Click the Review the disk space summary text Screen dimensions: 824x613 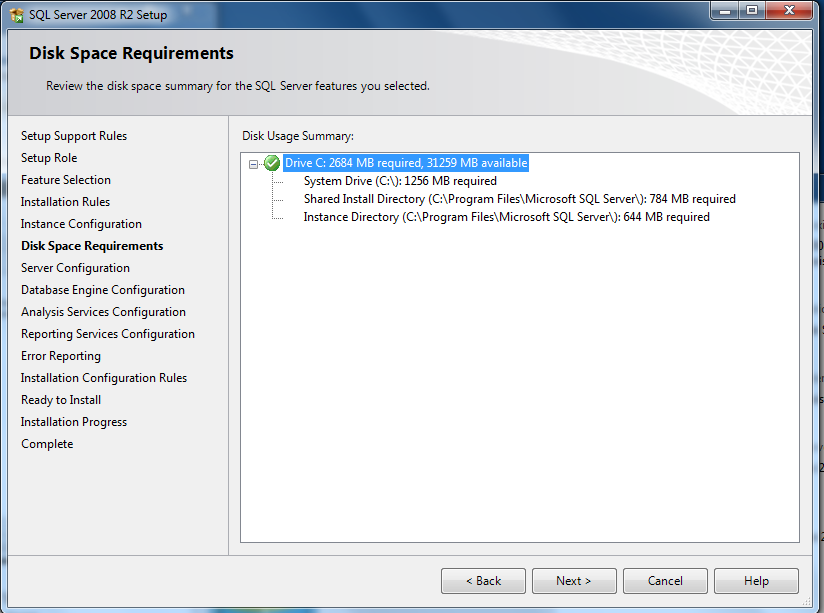238,86
